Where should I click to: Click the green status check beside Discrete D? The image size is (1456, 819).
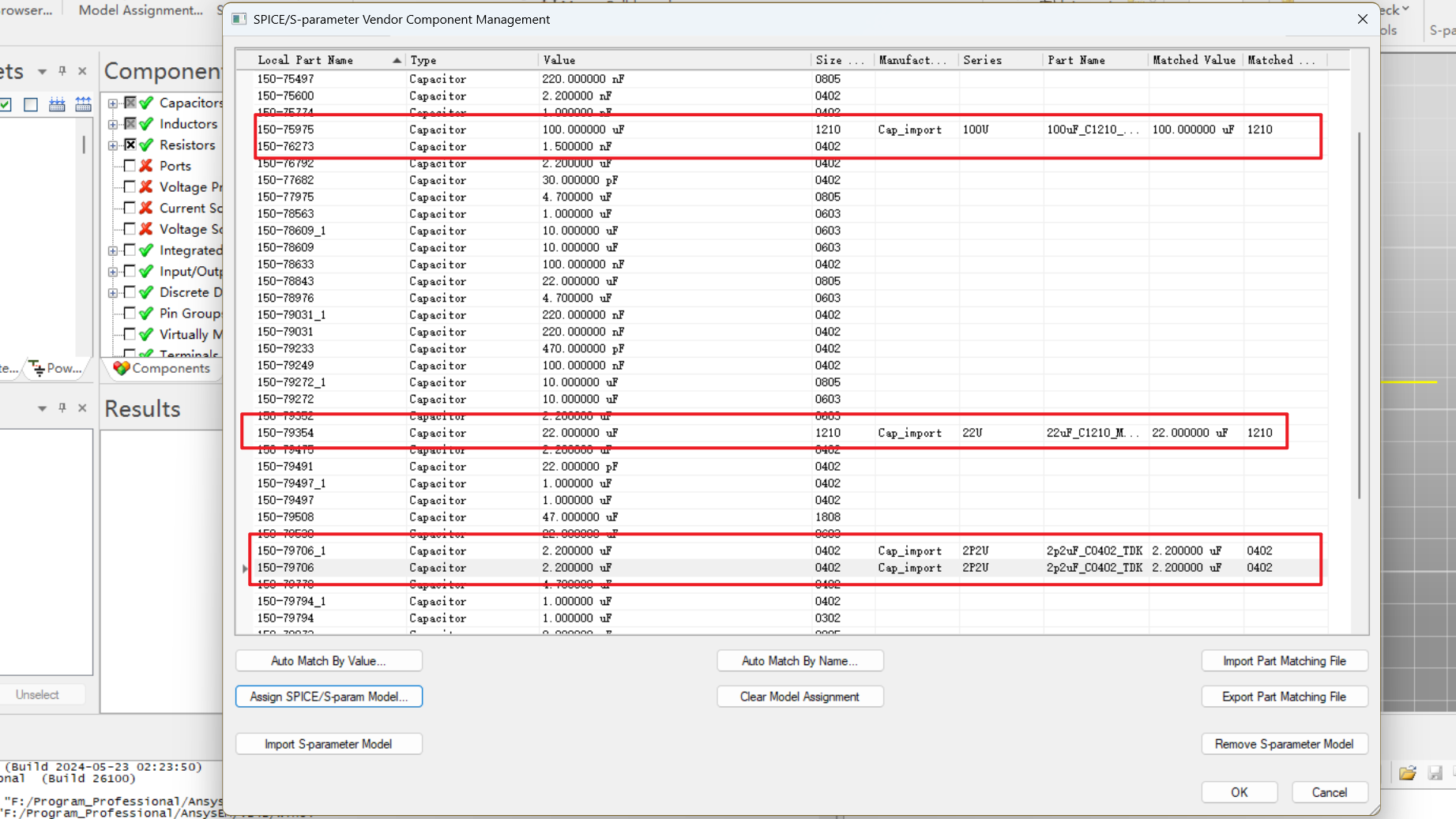point(146,292)
